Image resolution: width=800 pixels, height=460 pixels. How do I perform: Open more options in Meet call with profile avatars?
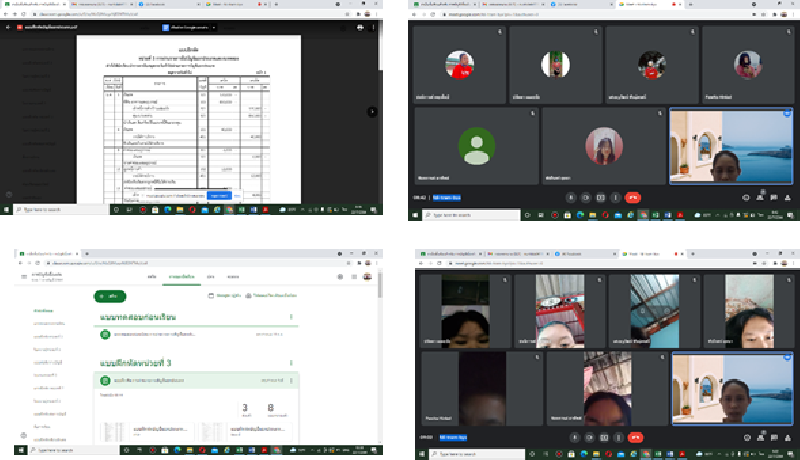click(x=614, y=198)
